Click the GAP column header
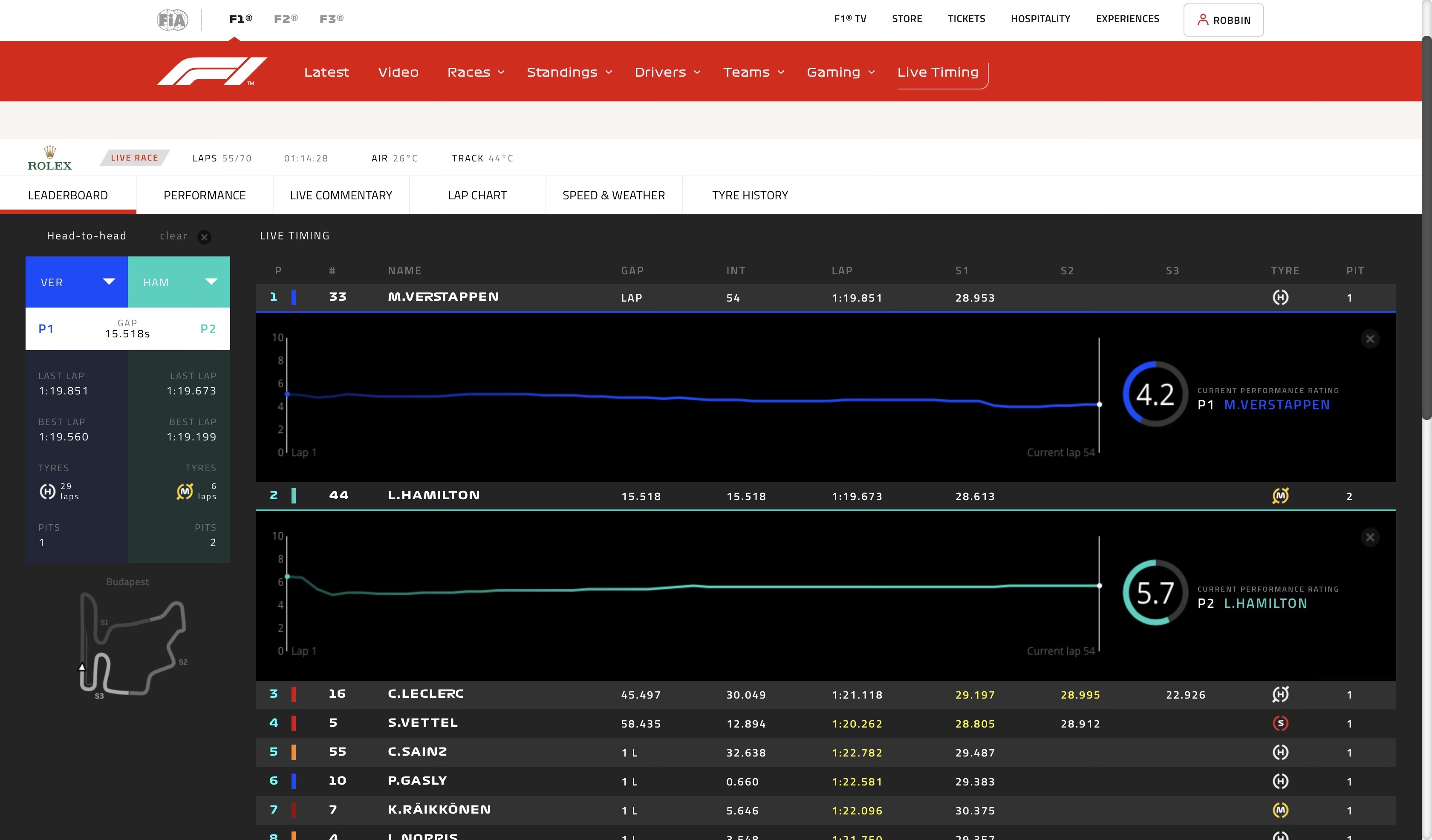Image resolution: width=1432 pixels, height=840 pixels. [632, 271]
